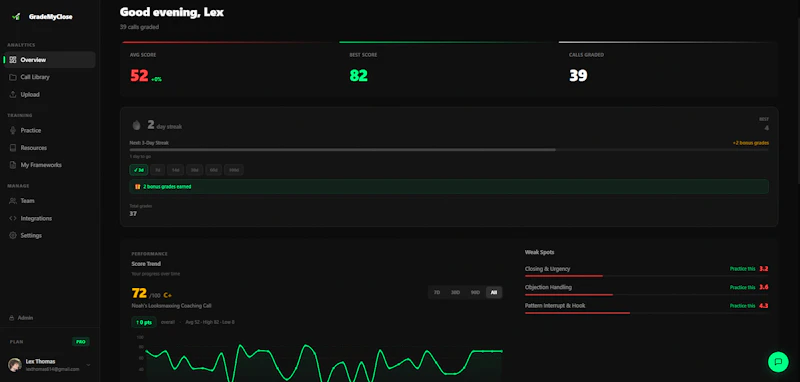800x382 pixels.
Task: Open the Call Library page
Action: click(49, 77)
